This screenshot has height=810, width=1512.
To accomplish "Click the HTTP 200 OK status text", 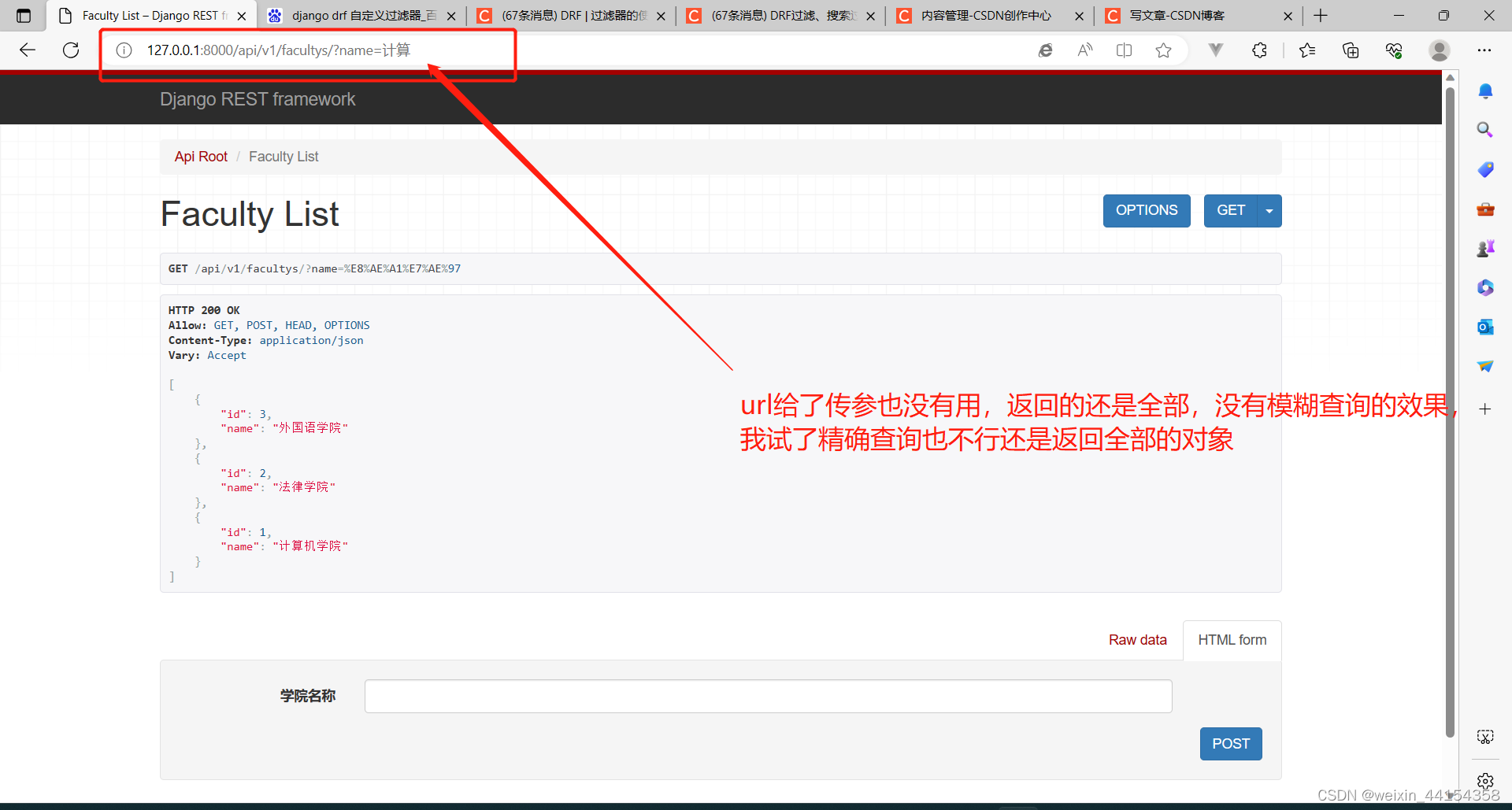I will point(204,310).
